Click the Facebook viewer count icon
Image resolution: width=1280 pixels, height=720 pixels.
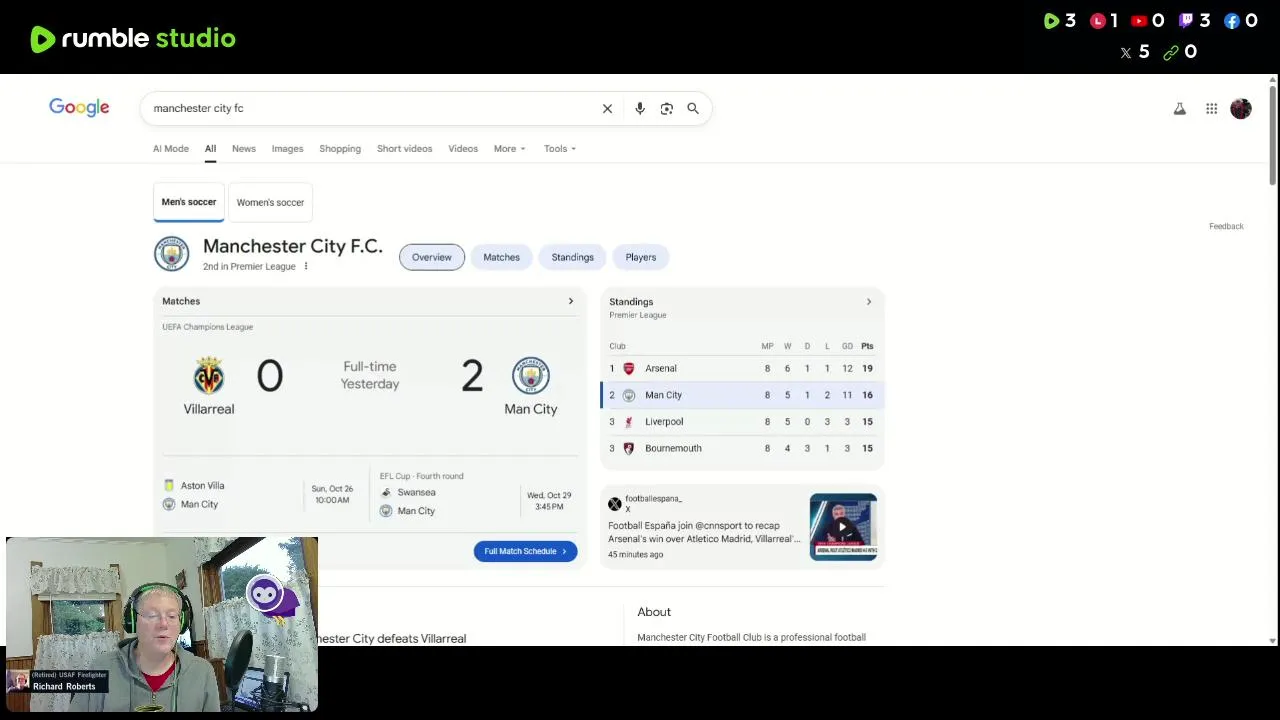tap(1232, 21)
